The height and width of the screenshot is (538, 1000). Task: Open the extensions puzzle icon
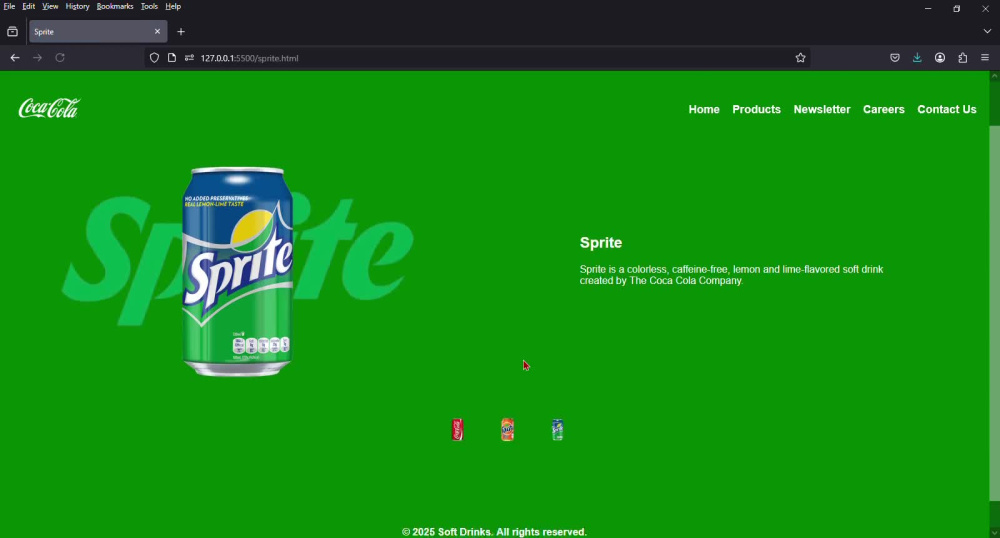tap(962, 58)
